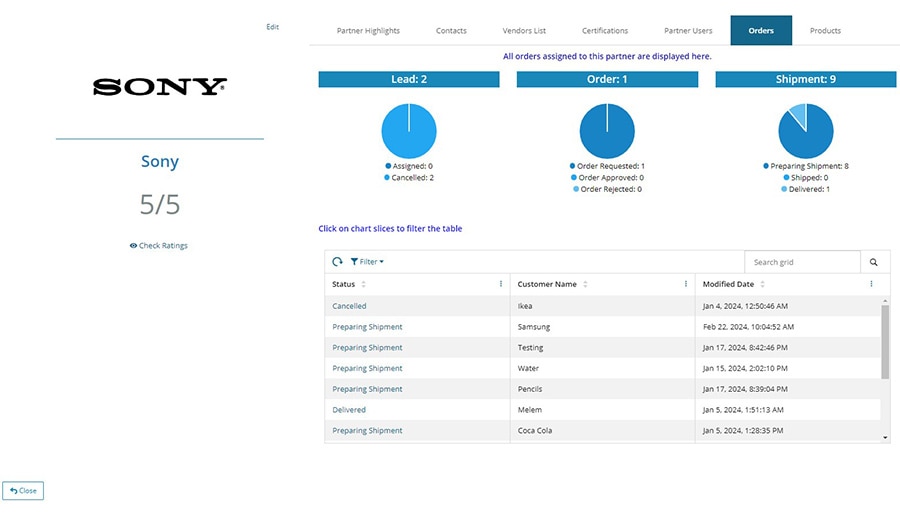Open Preparing Shipment link for Pencils
This screenshot has height=516, width=900.
pyautogui.click(x=367, y=389)
